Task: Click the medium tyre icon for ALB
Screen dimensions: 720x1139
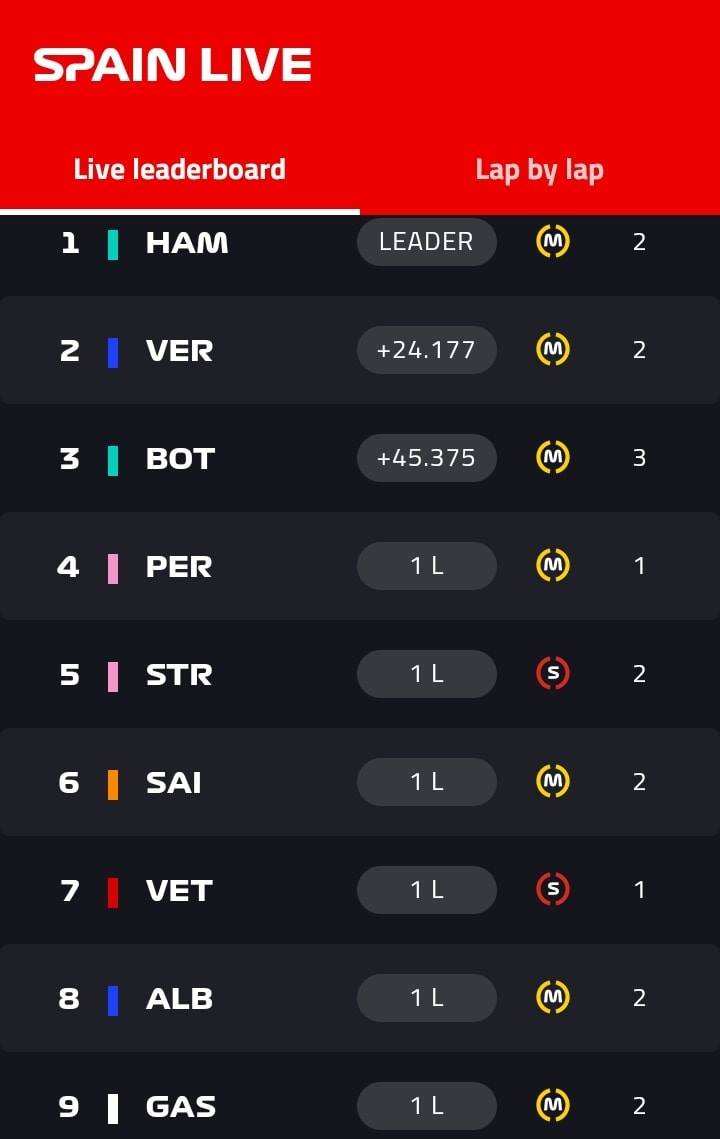Action: click(x=553, y=997)
